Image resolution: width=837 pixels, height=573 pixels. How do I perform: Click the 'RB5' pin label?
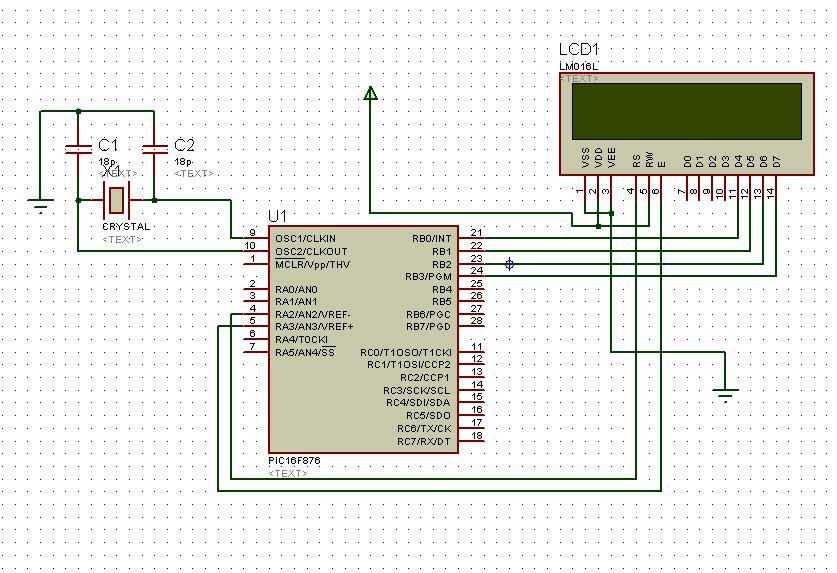click(x=442, y=302)
